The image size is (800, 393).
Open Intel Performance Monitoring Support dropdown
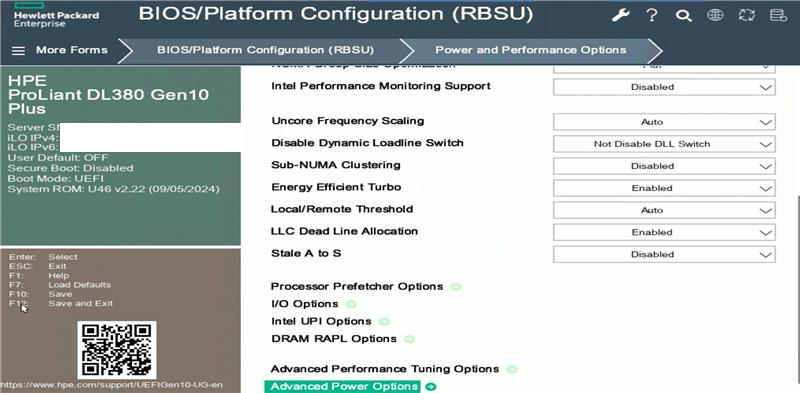tap(664, 87)
